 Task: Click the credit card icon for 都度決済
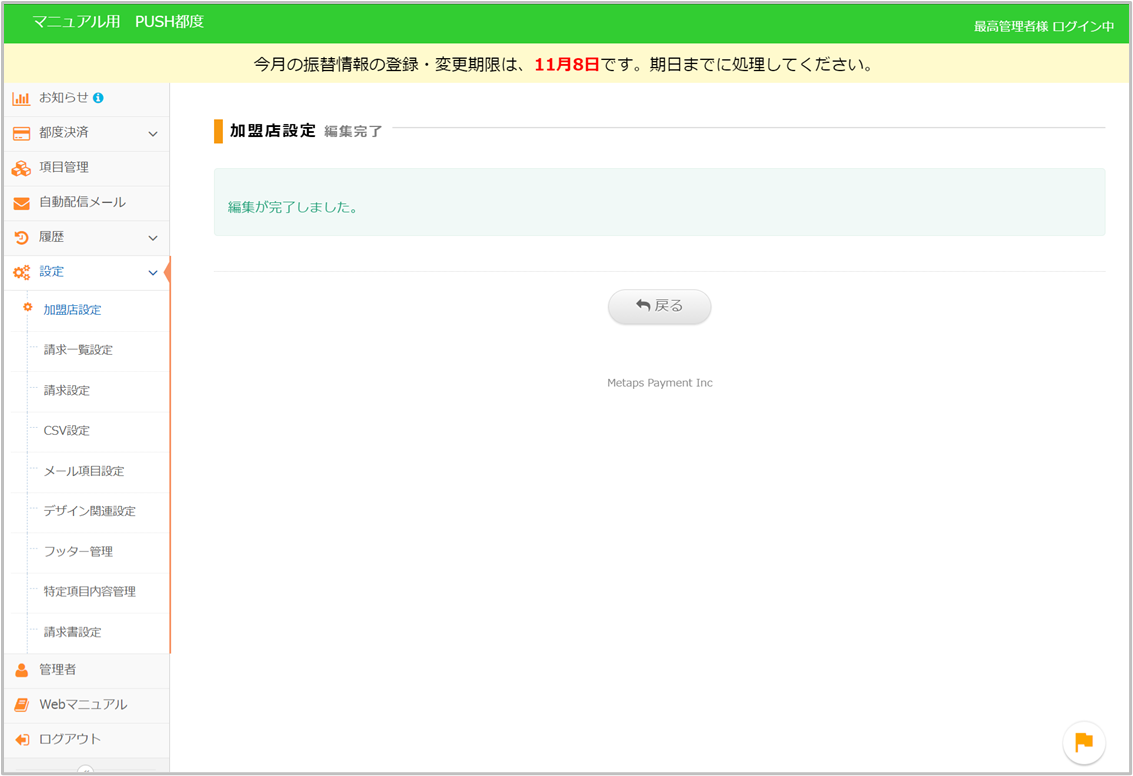pyautogui.click(x=21, y=133)
